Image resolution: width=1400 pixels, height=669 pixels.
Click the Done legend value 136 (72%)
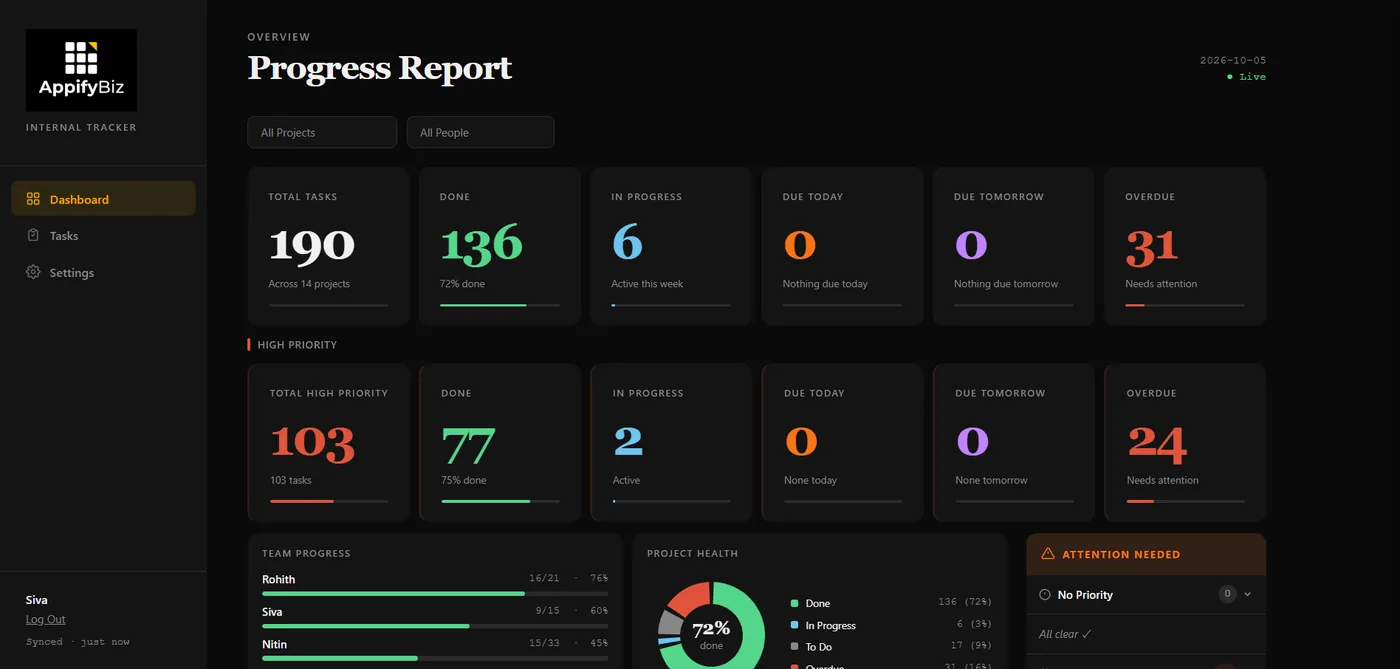(965, 603)
